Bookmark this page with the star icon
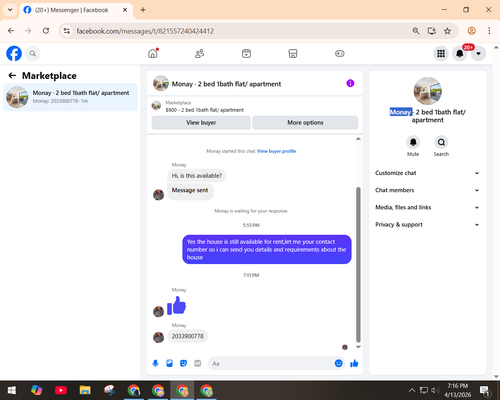Screen dimensions: 500x400 pos(447,31)
